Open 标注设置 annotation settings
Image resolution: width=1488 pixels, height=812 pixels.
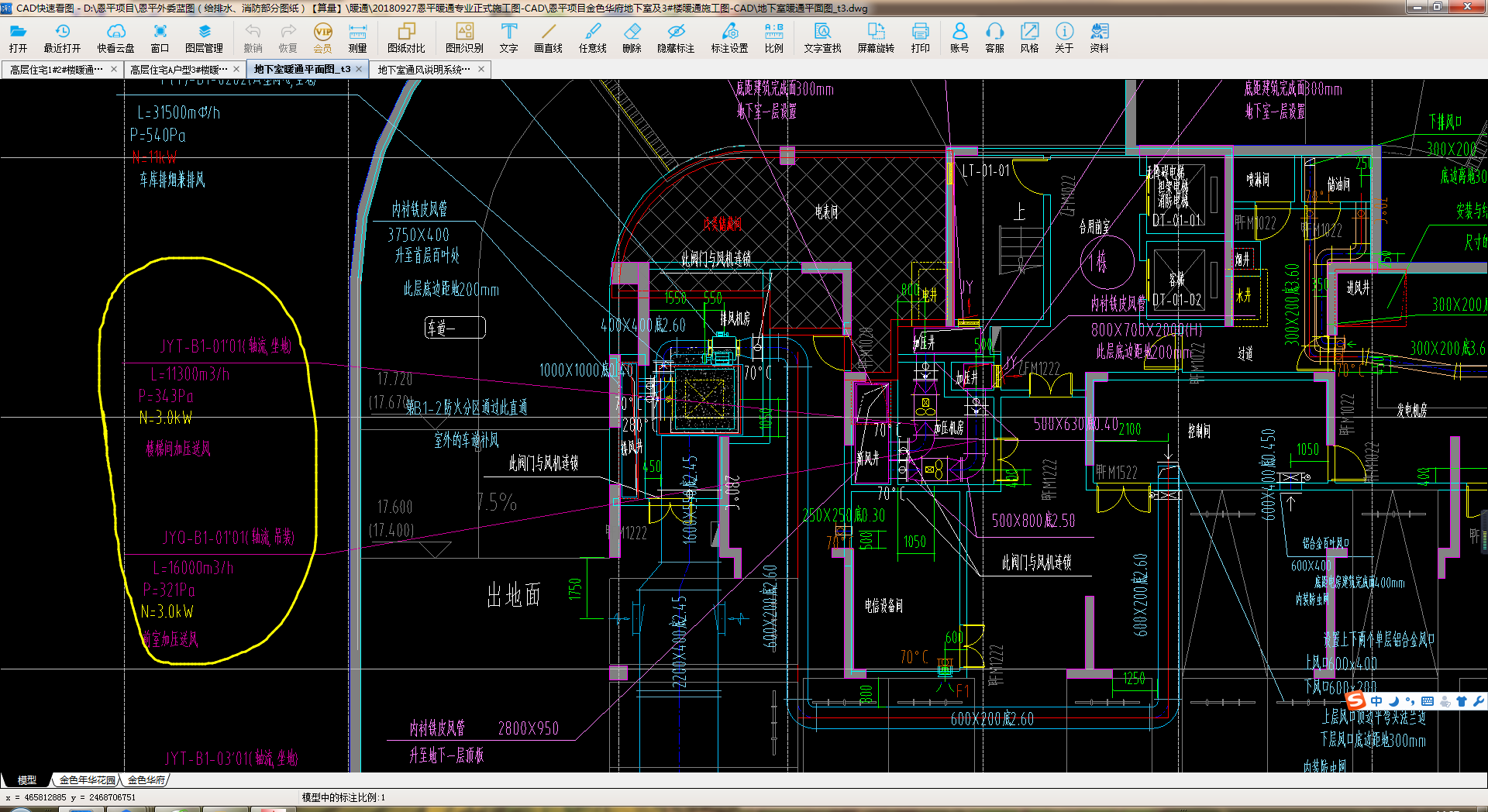[x=729, y=38]
